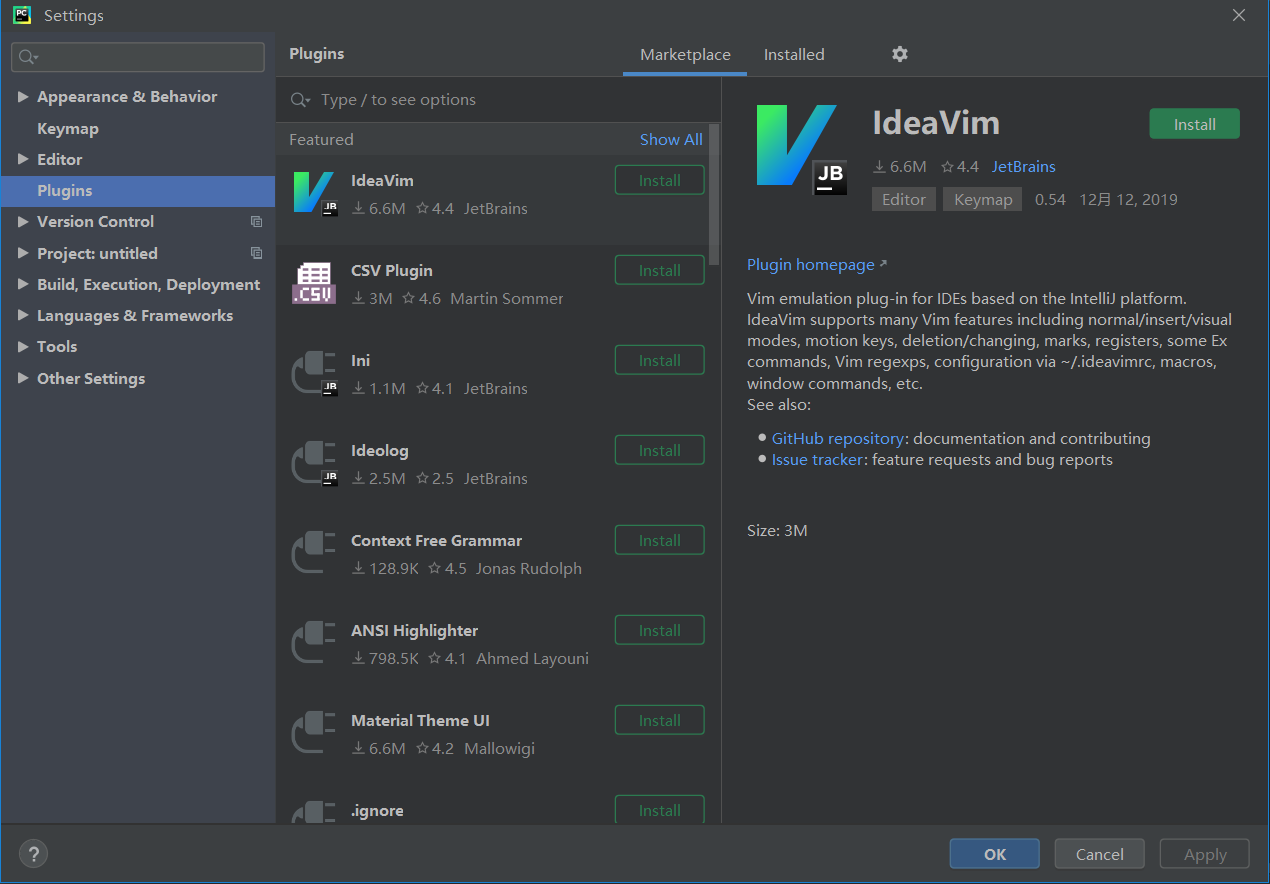Install the Ideolog plugin
The image size is (1270, 884).
[x=660, y=450]
